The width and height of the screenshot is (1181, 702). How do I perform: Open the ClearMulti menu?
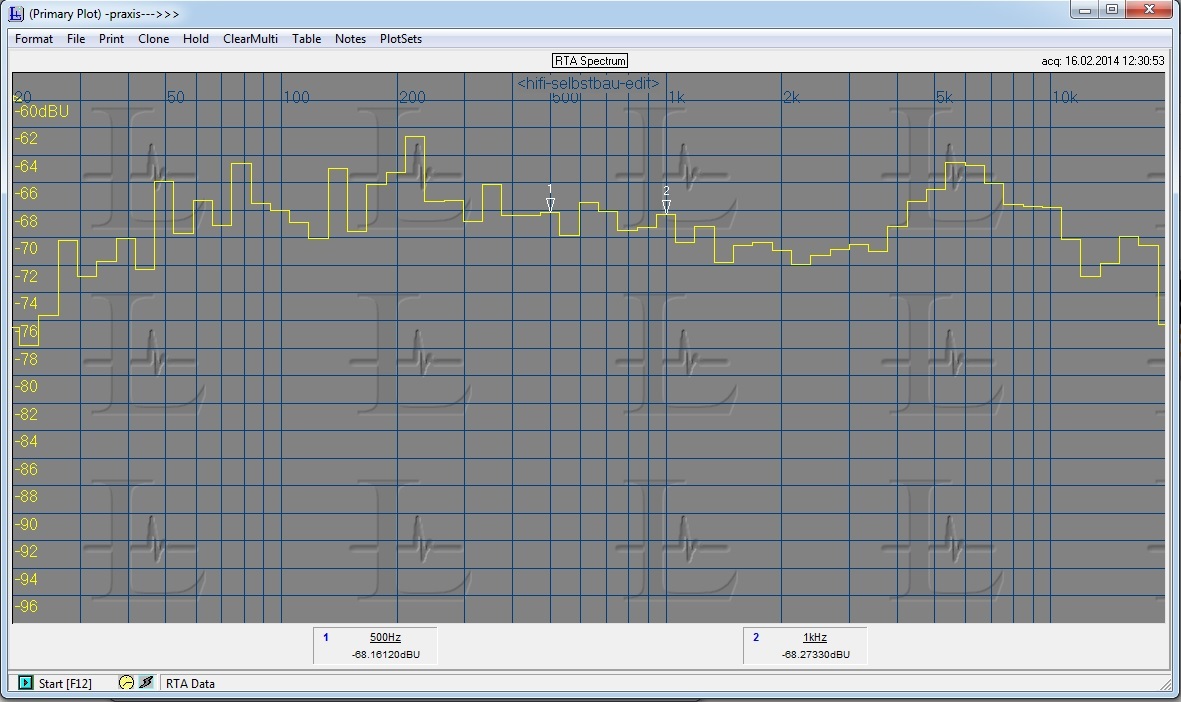click(250, 39)
